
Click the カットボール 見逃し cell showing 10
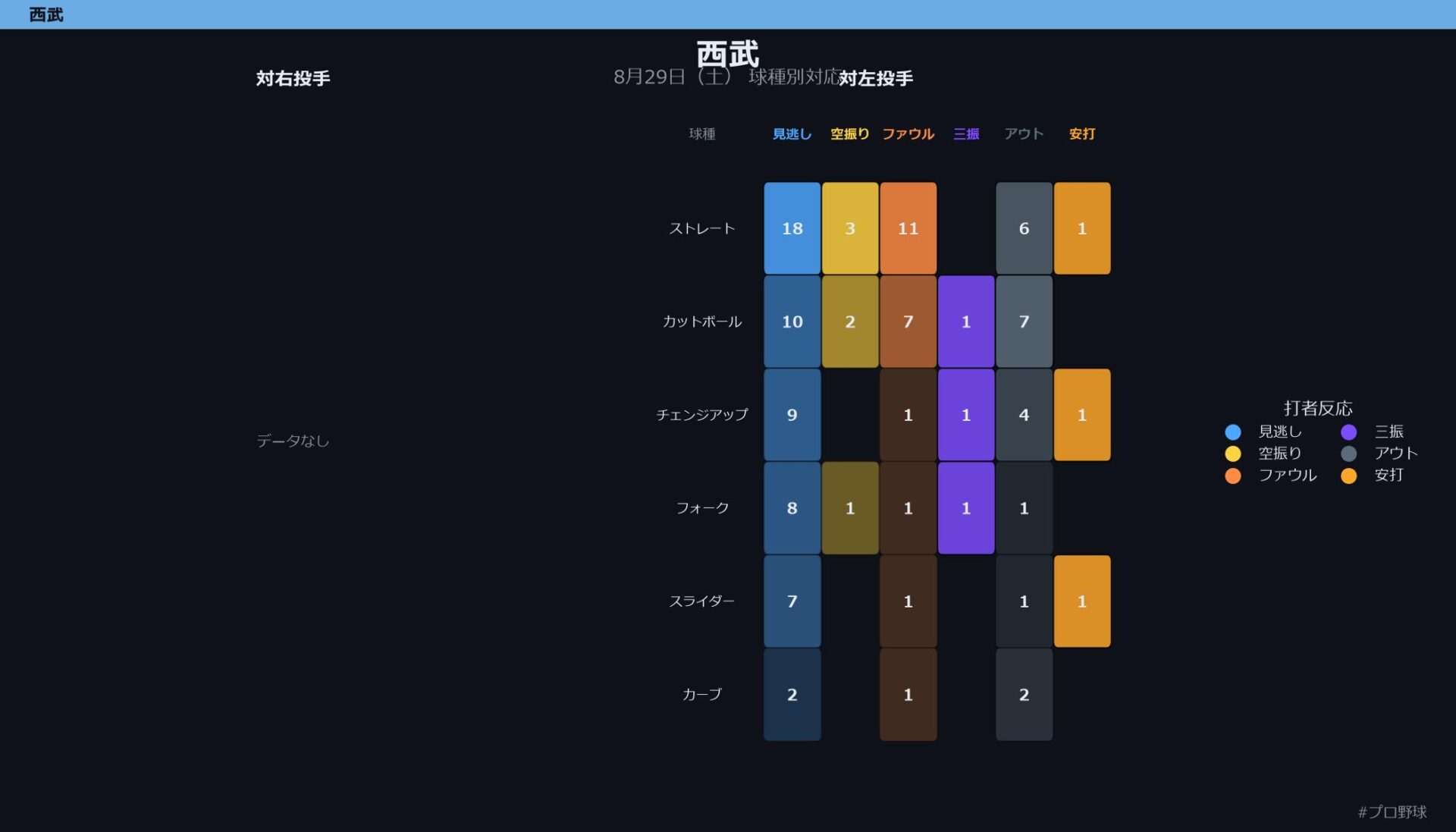point(792,322)
